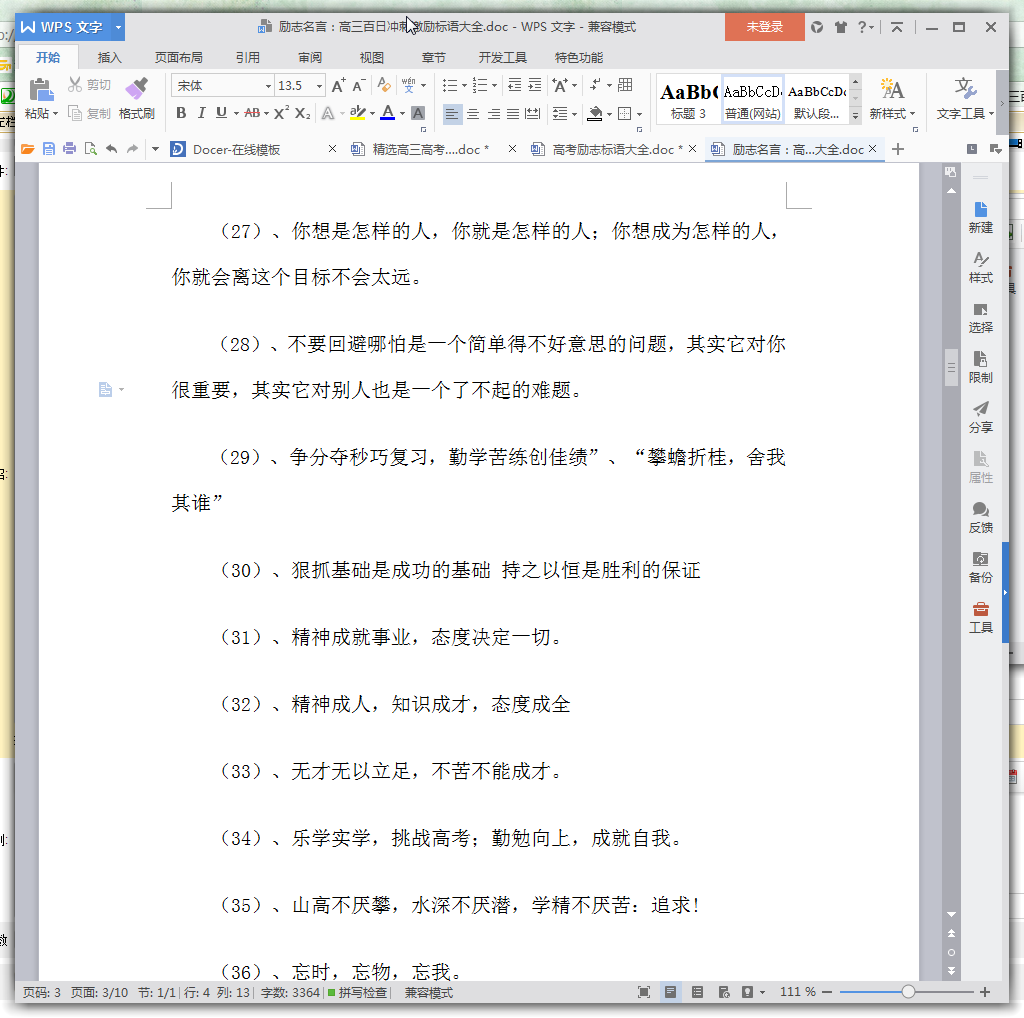Viewport: 1024px width, 1018px height.
Task: Click the insert table grid icon
Action: pos(625,85)
